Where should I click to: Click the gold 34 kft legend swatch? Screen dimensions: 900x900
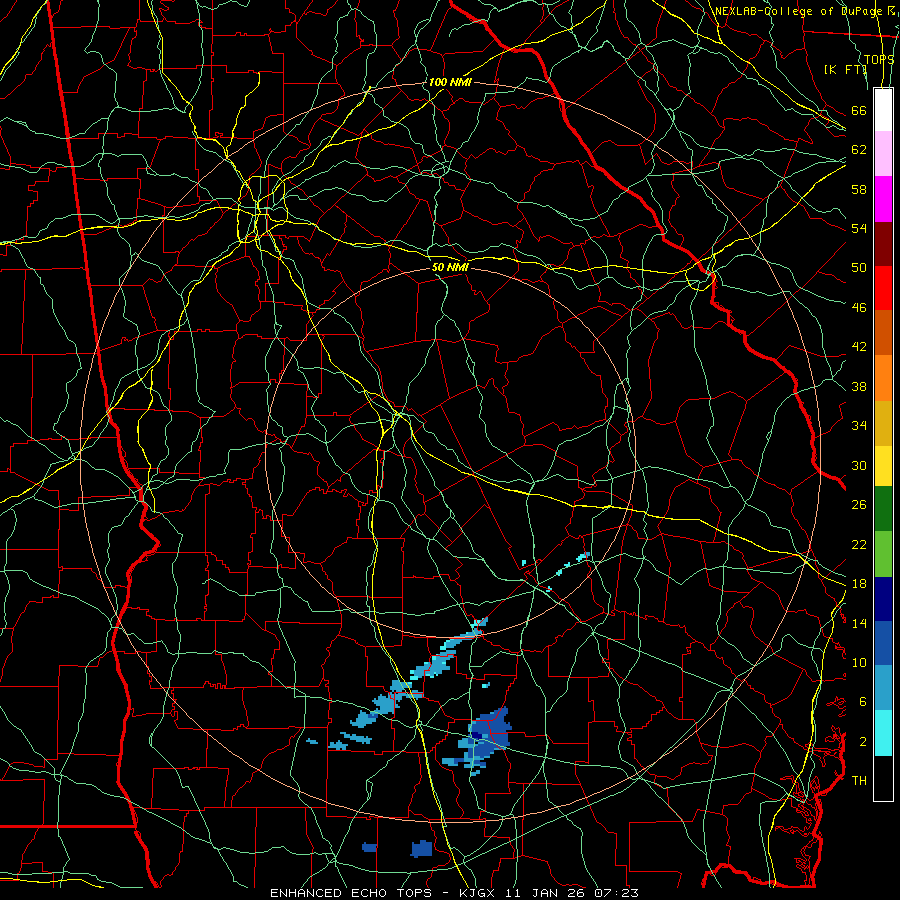883,422
